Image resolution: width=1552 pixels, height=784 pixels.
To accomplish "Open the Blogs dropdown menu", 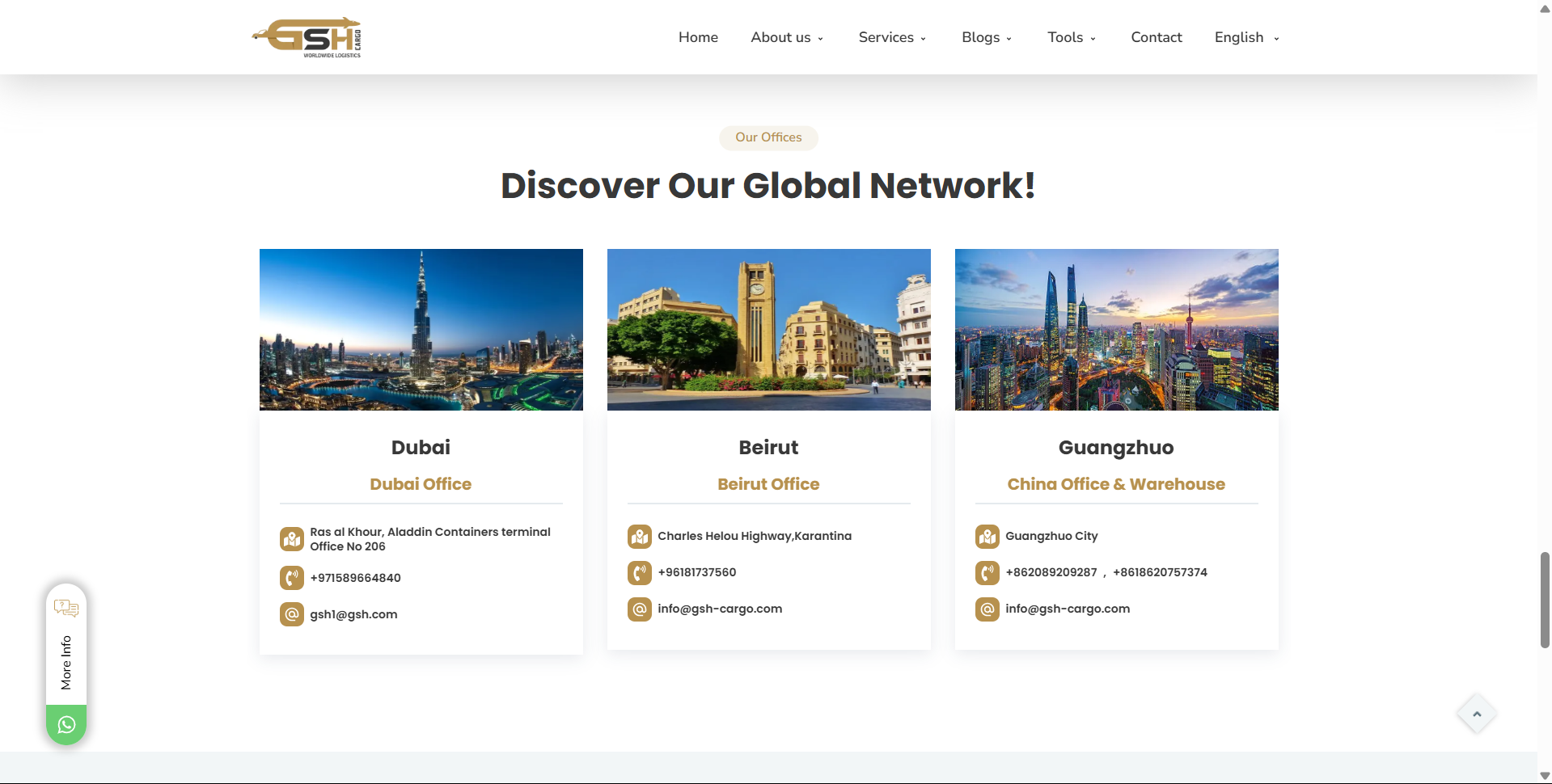I will [x=987, y=37].
